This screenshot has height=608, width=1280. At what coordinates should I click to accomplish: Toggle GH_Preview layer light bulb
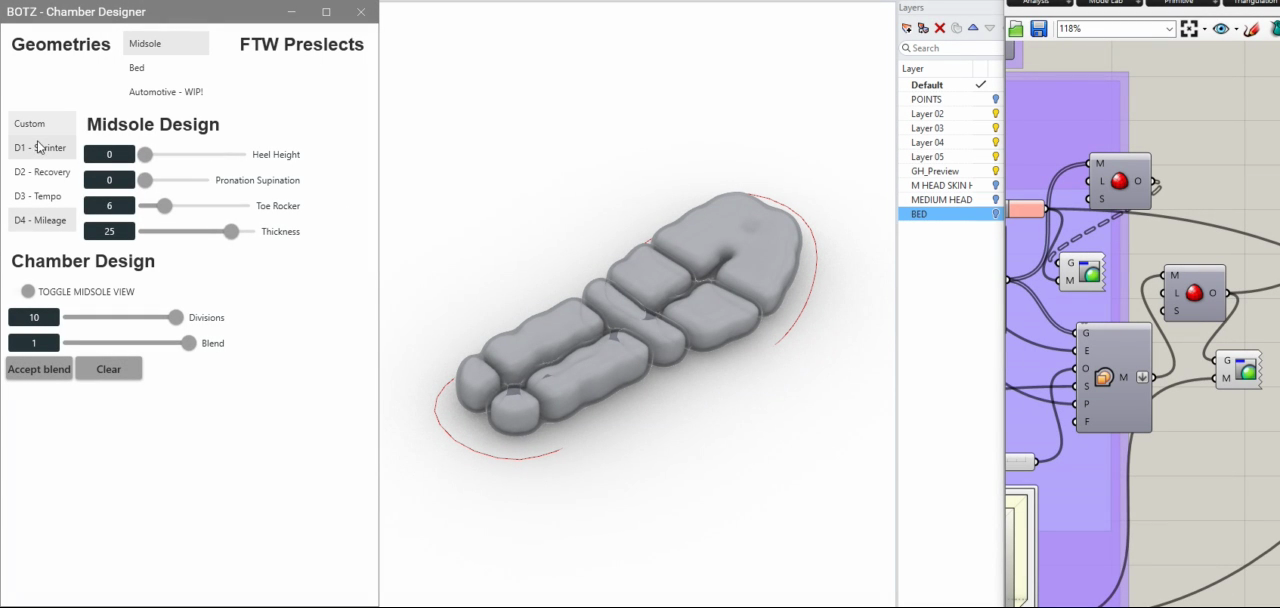point(995,171)
